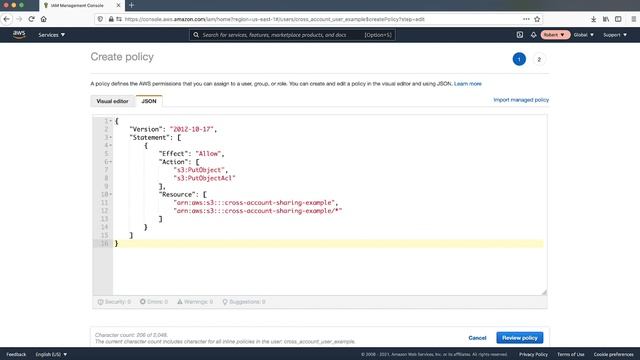Open browser library icon
This screenshot has height=360, width=640.
(606, 19)
